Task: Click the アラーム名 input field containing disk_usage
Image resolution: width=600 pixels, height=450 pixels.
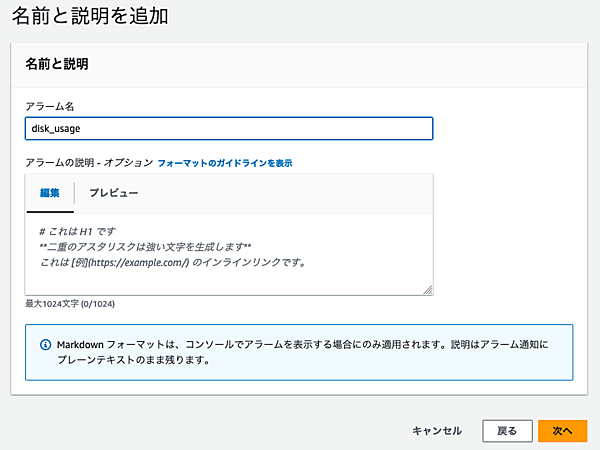Action: (x=228, y=128)
